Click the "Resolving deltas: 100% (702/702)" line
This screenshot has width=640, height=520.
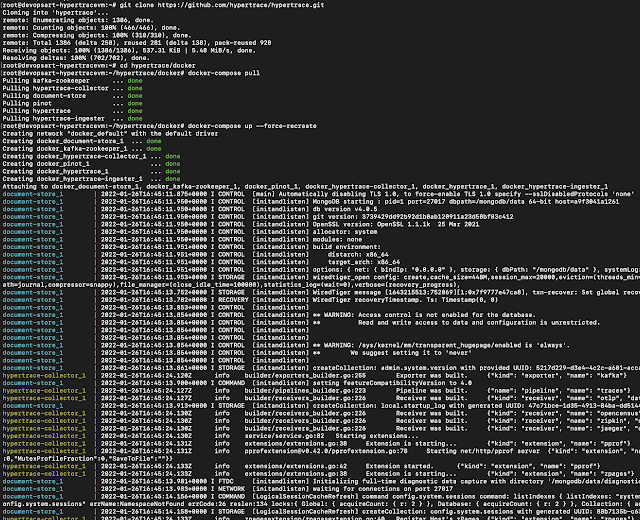(76, 58)
